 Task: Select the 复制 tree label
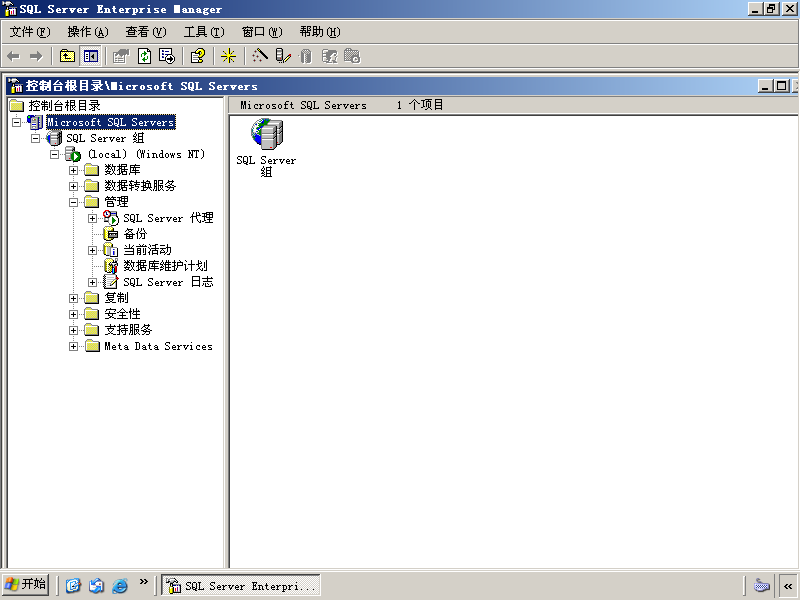116,298
